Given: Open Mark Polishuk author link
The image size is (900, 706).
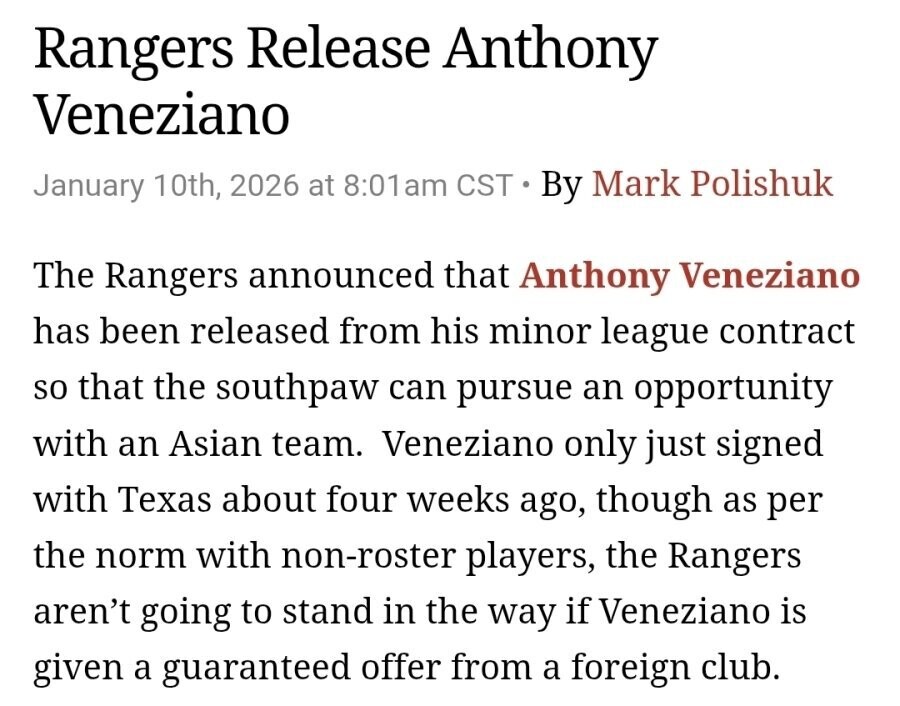Looking at the screenshot, I should coord(712,184).
